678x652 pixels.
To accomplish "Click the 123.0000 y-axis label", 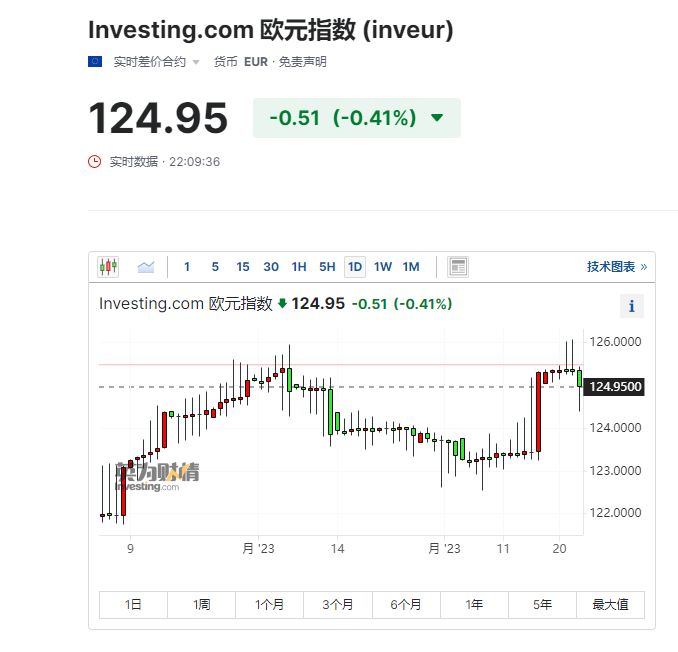I will pos(615,471).
